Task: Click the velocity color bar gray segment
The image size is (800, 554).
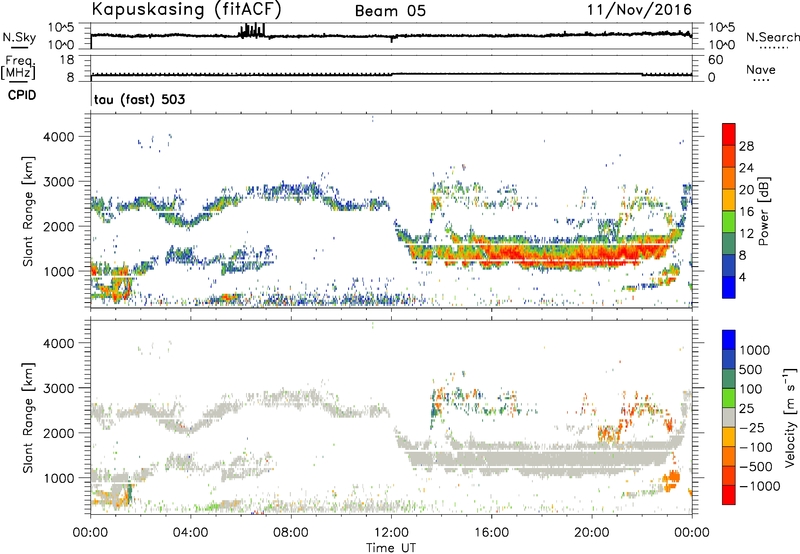Action: (x=729, y=417)
